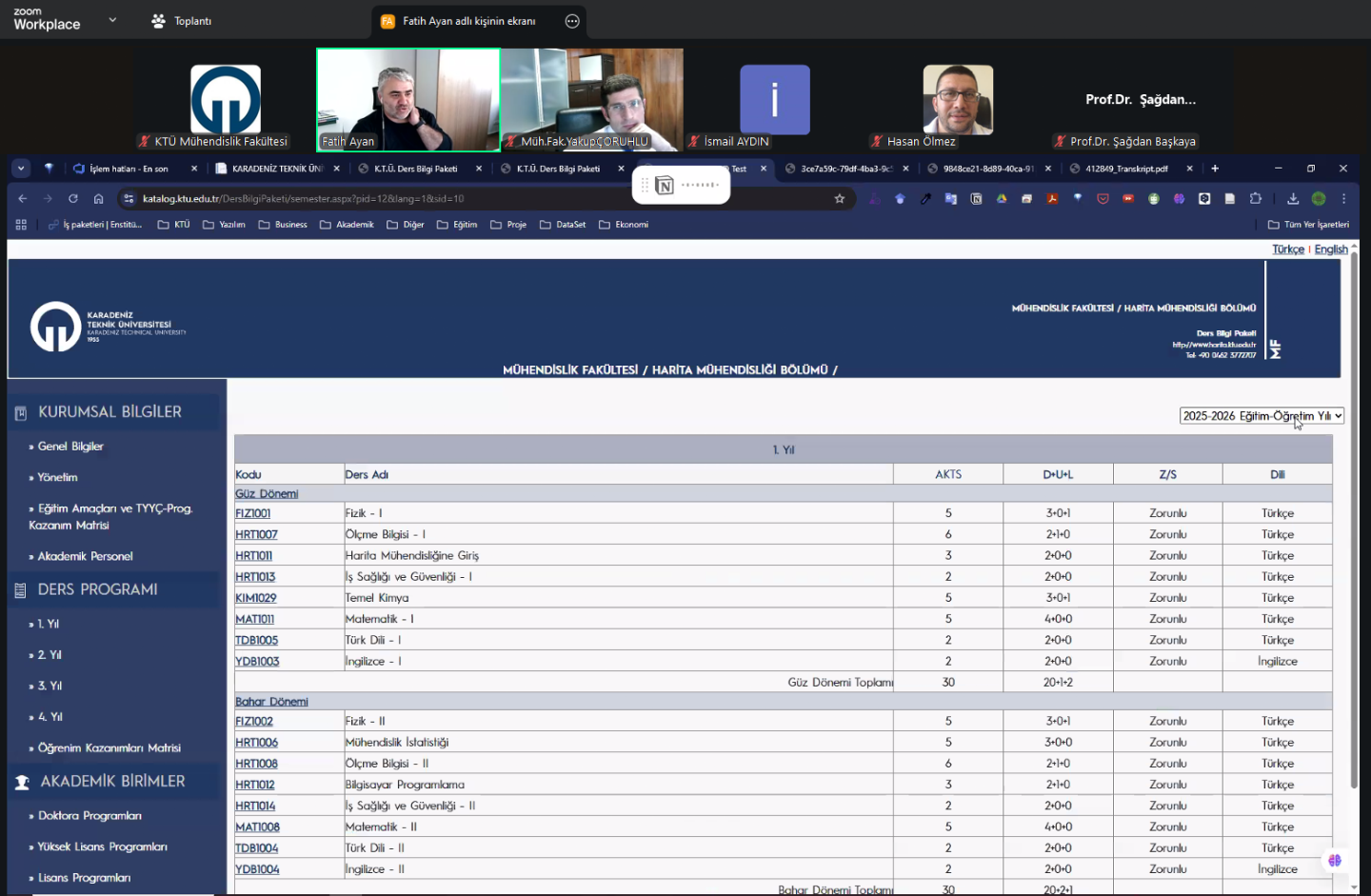Click the Zoom meeting more options icon
Screen dimensions: 1371x896
[572, 21]
